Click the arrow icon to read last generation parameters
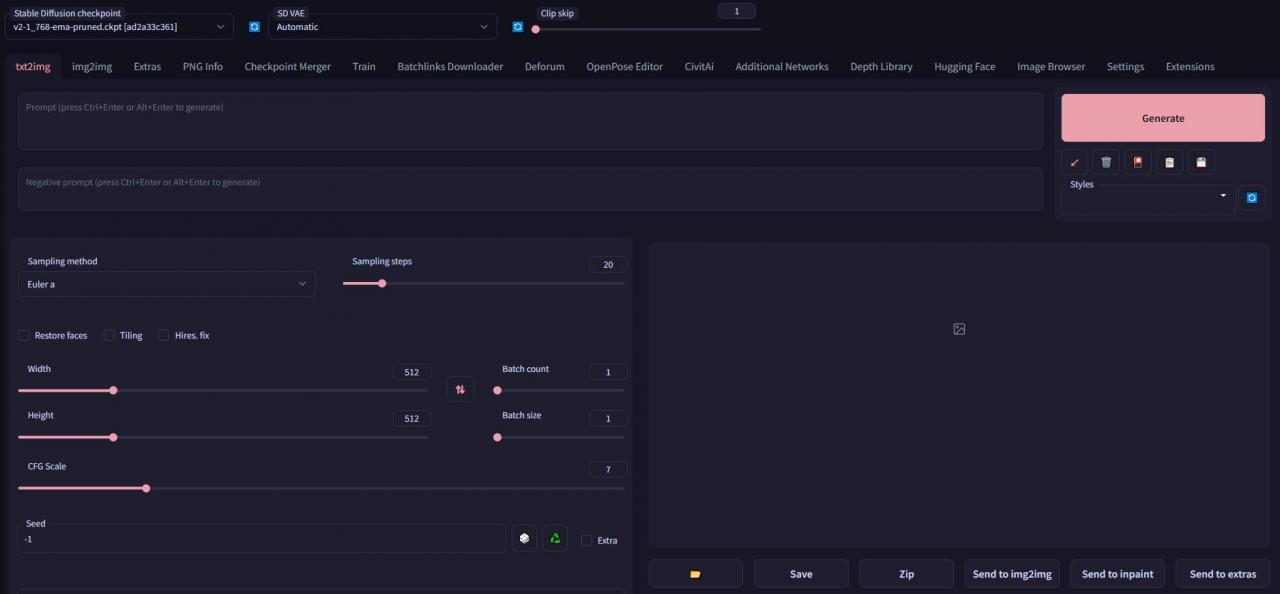Screen dimensions: 1280x594 click(1074, 162)
